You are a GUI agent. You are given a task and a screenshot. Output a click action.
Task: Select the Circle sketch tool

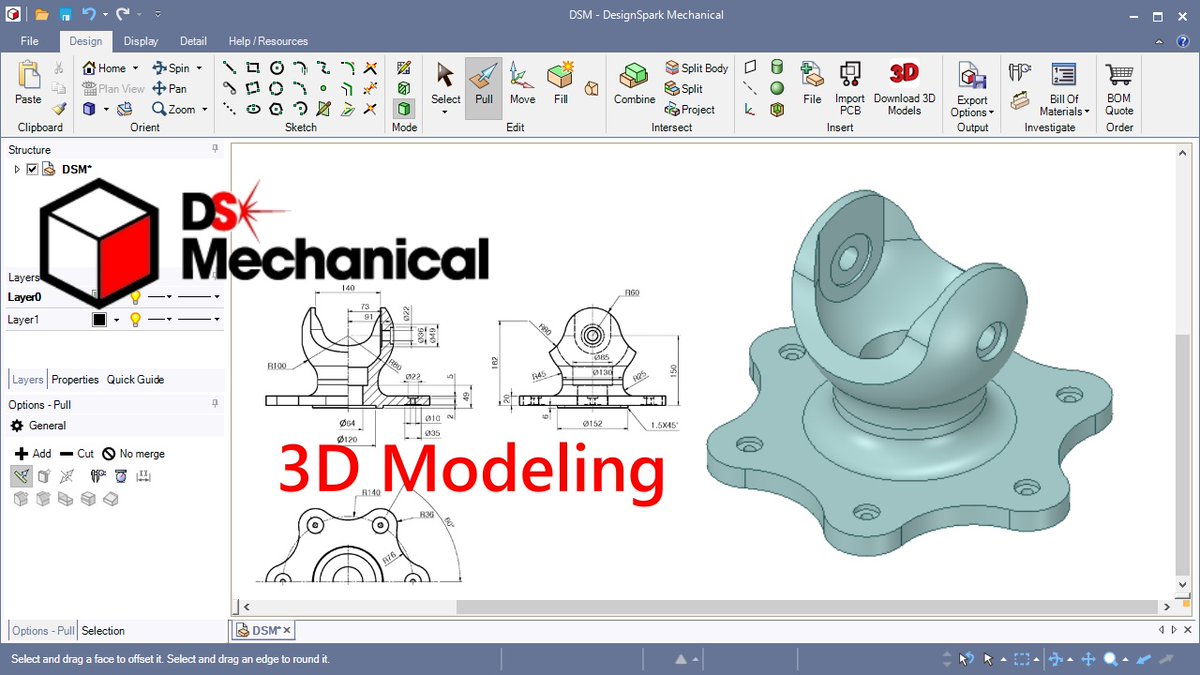coord(277,67)
